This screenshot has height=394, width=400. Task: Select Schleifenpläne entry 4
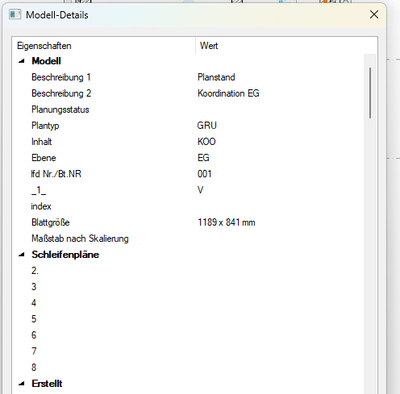[189, 303]
